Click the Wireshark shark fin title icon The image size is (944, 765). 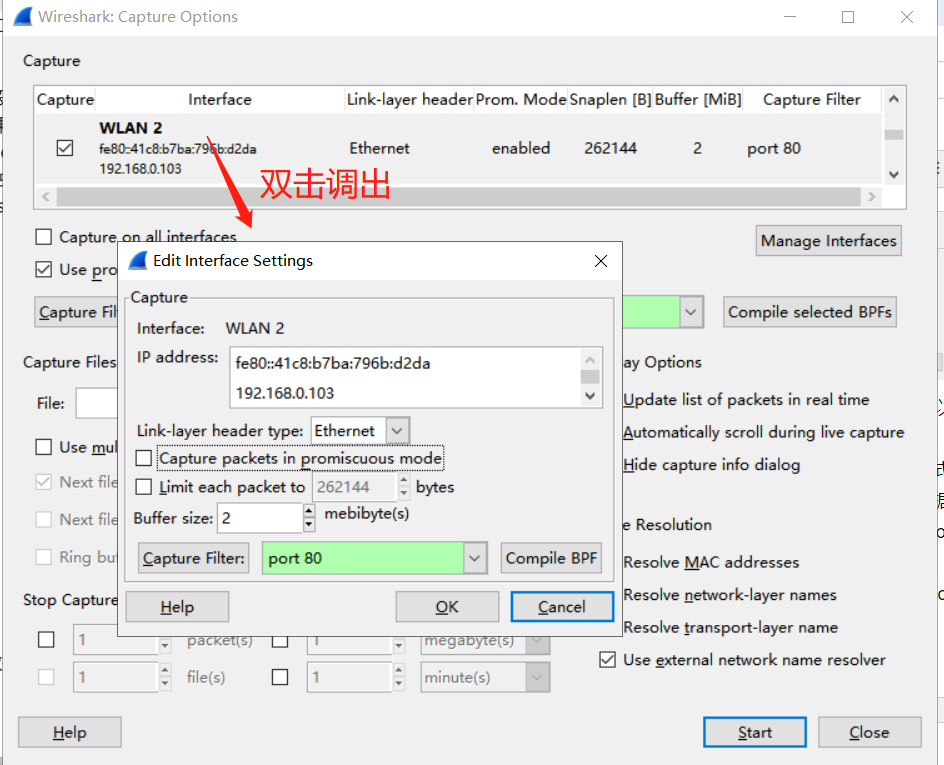coord(22,16)
